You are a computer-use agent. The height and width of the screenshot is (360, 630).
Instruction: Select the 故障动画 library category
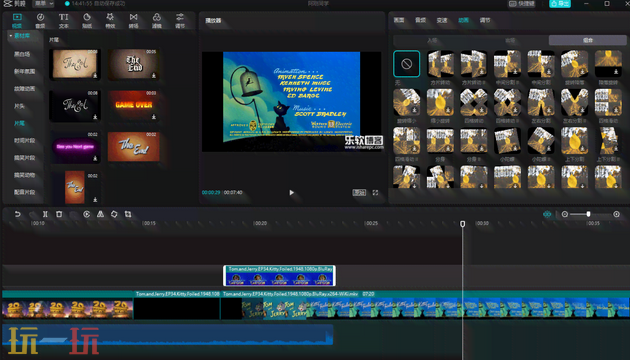pyautogui.click(x=25, y=88)
